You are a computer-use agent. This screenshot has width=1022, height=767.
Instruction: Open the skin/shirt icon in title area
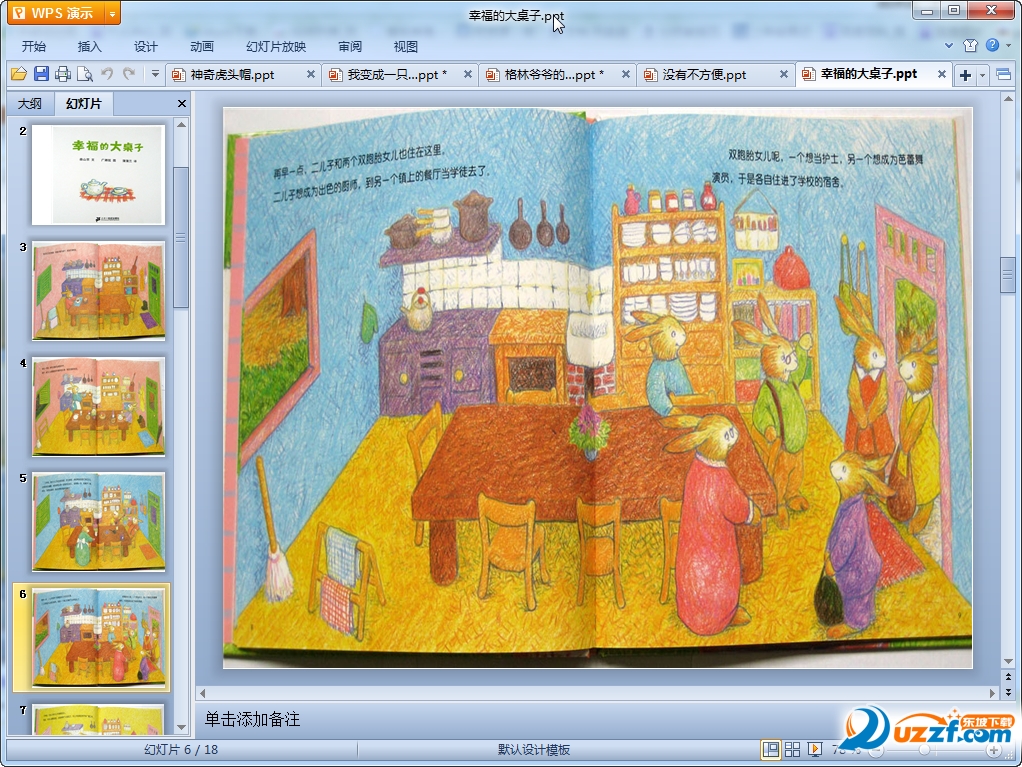tap(971, 45)
